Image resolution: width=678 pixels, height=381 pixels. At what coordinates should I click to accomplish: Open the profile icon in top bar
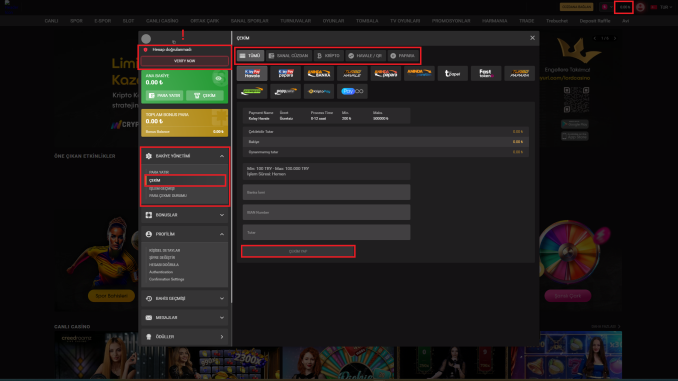pos(640,7)
